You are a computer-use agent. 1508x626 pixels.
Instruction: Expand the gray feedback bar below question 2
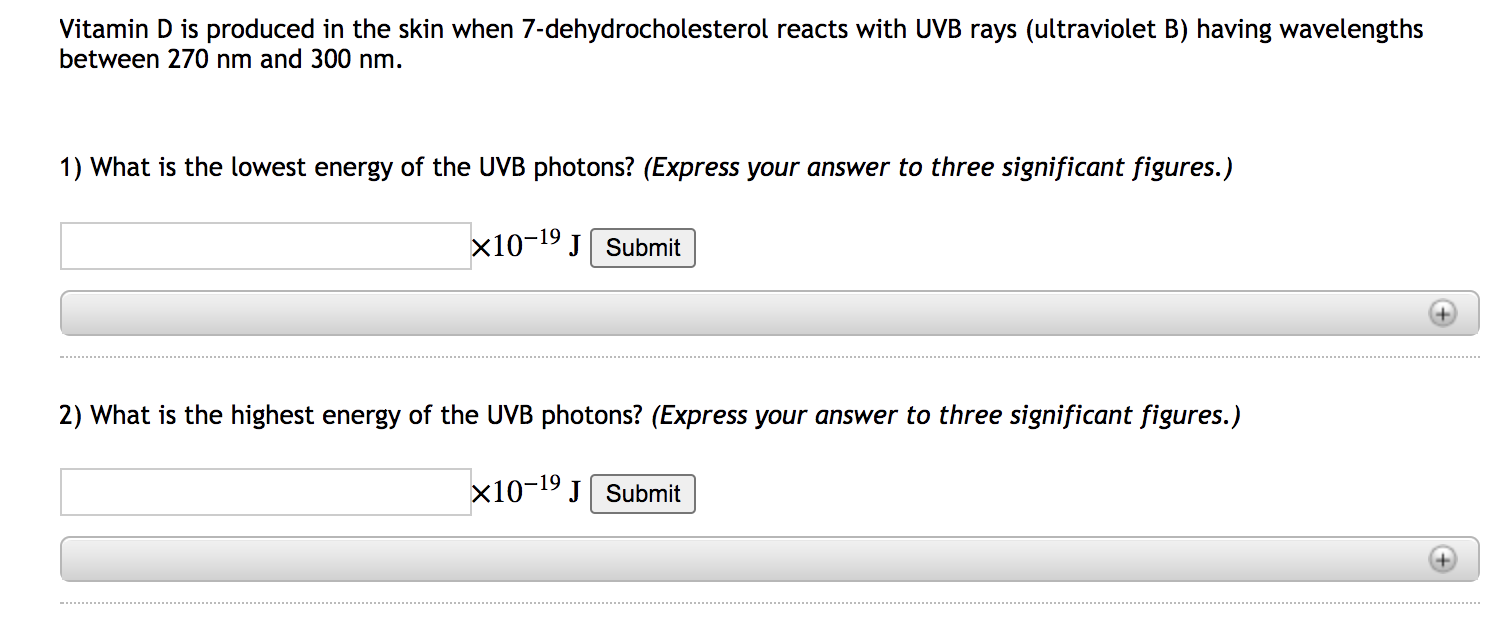coord(769,560)
